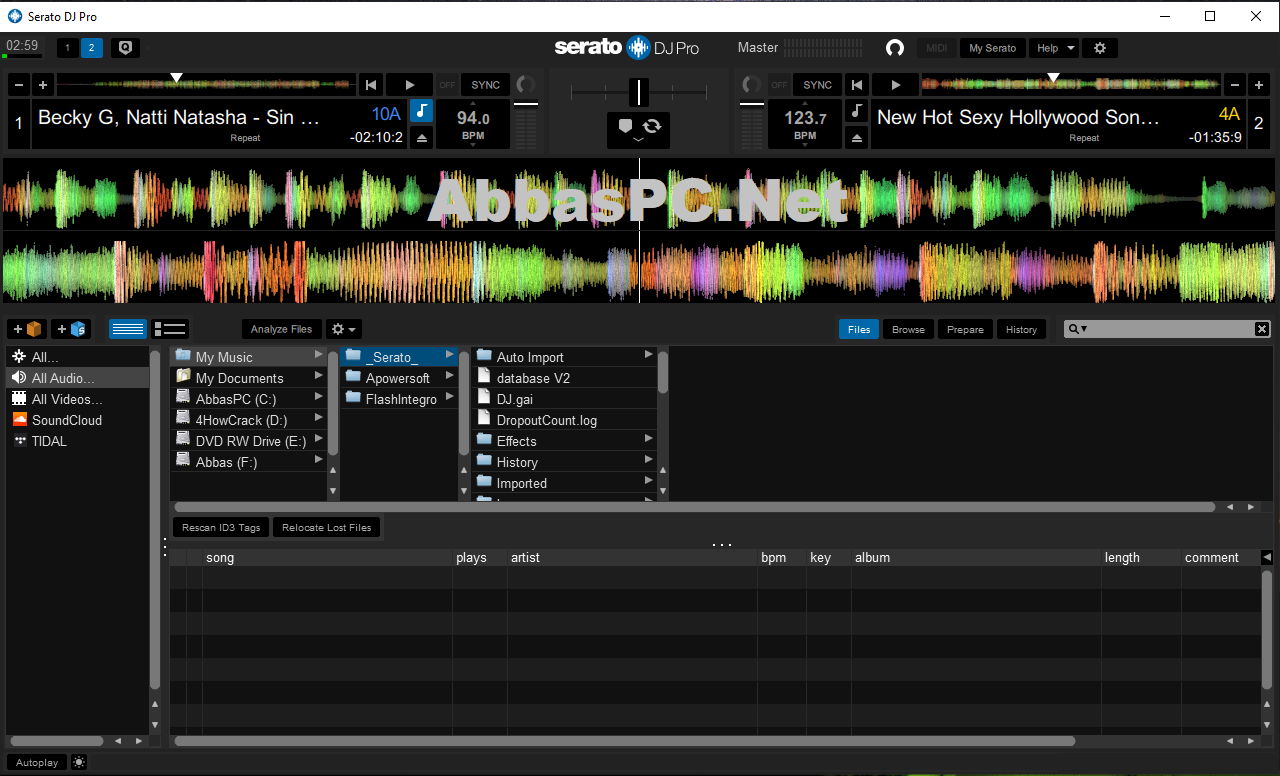
Task: Click deck 1 track overview waveform
Action: 206,84
